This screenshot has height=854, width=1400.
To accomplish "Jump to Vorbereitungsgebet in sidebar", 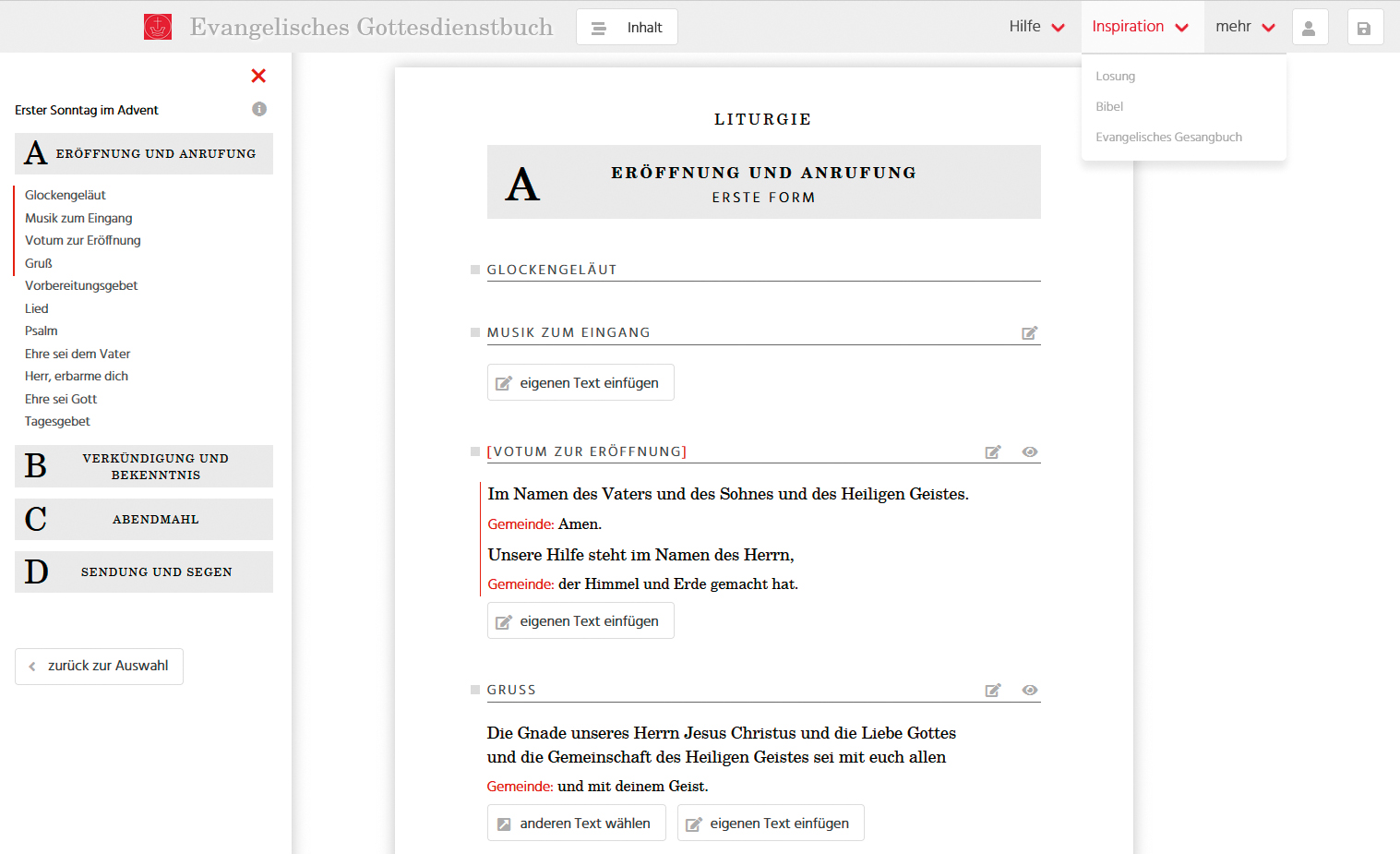I will (81, 286).
